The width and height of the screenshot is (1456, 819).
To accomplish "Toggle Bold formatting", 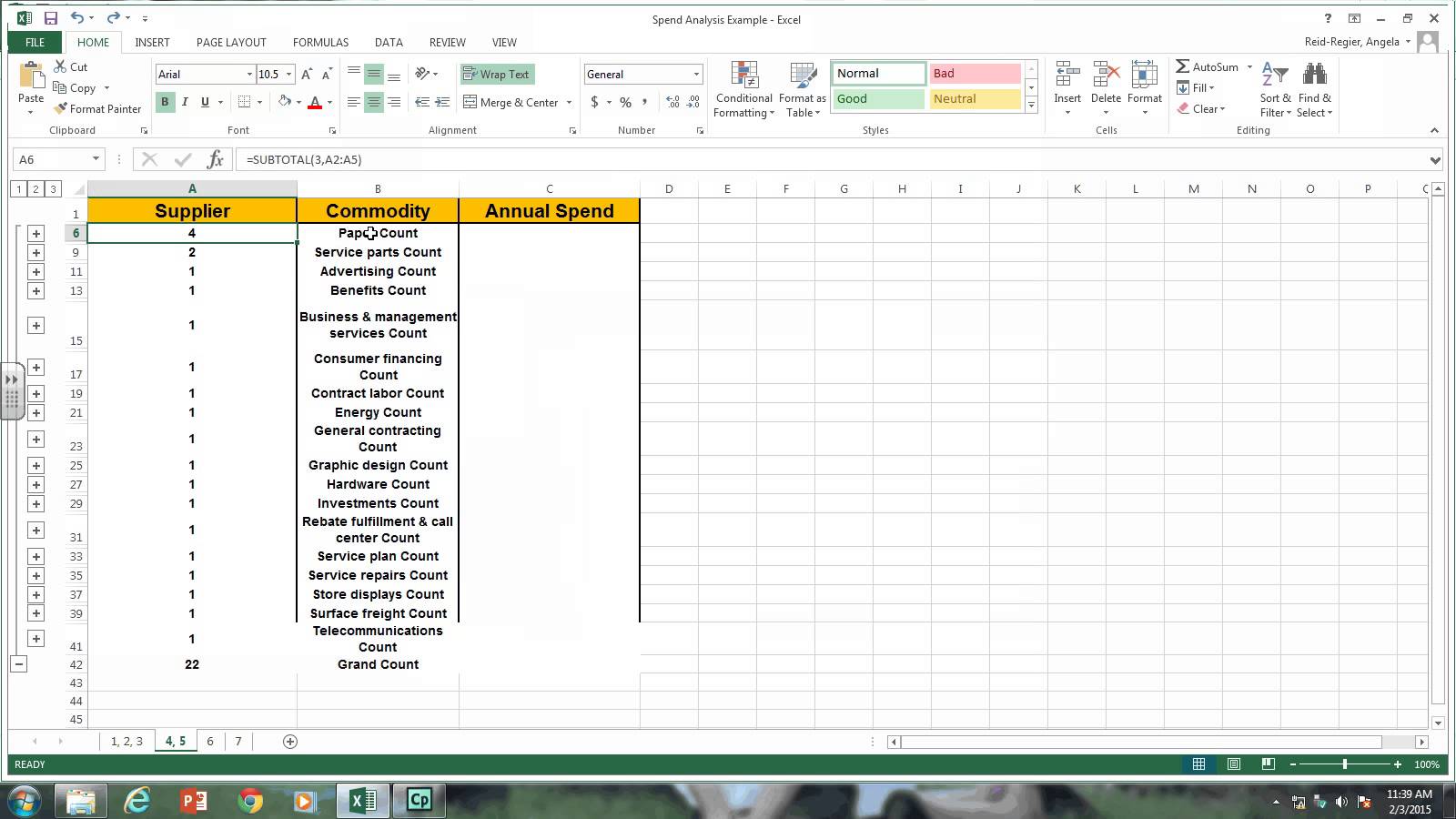I will click(165, 102).
